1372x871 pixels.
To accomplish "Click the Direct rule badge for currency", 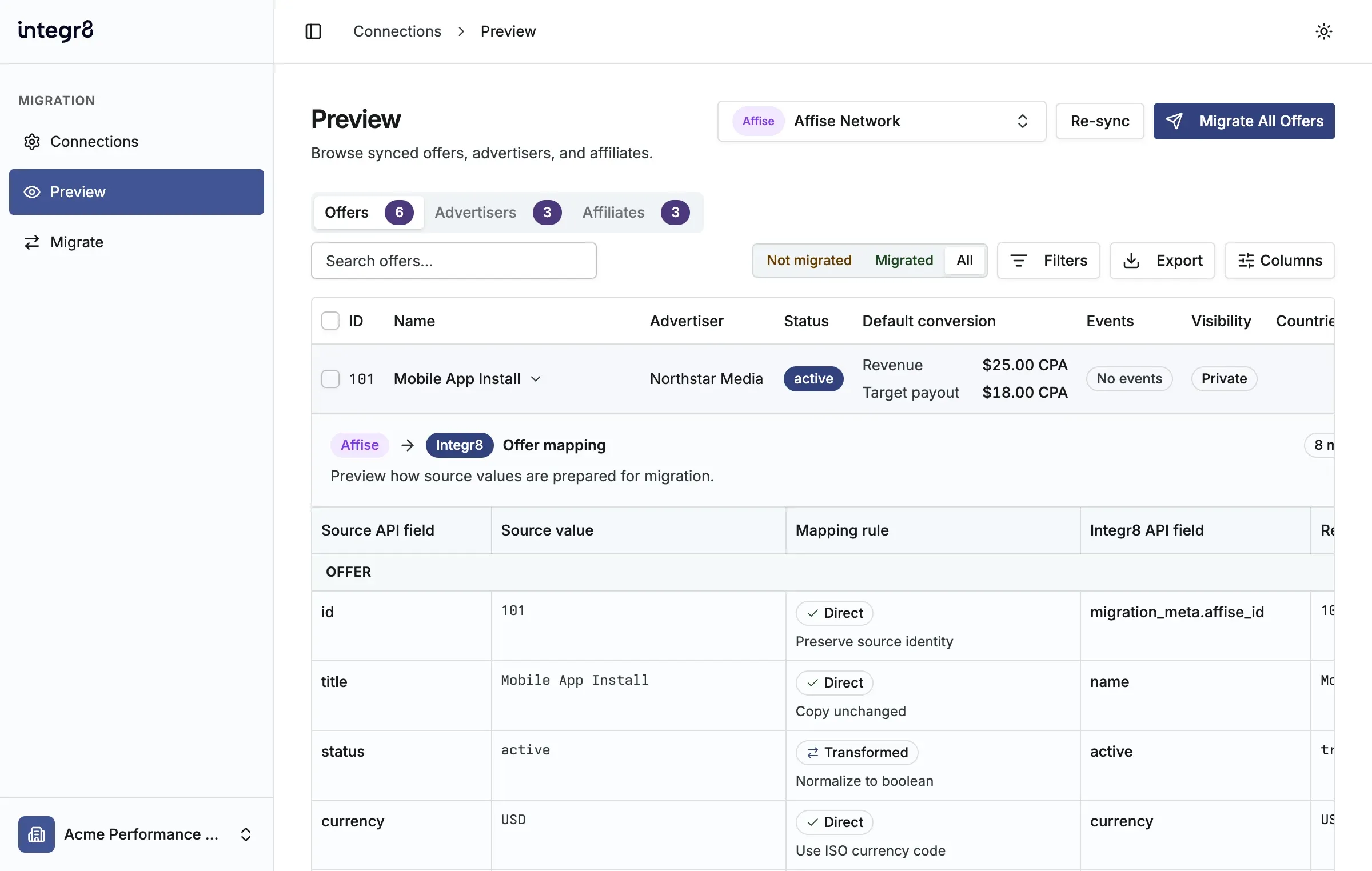I will (x=835, y=822).
